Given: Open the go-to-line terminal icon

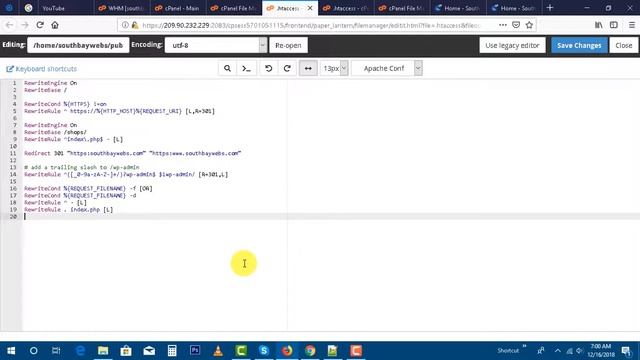Looking at the screenshot, I should point(247,69).
